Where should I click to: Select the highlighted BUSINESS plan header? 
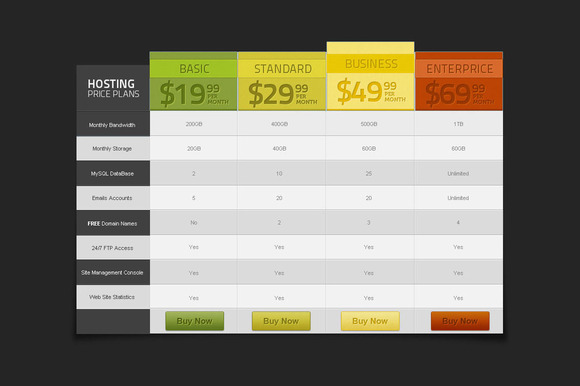pos(371,64)
